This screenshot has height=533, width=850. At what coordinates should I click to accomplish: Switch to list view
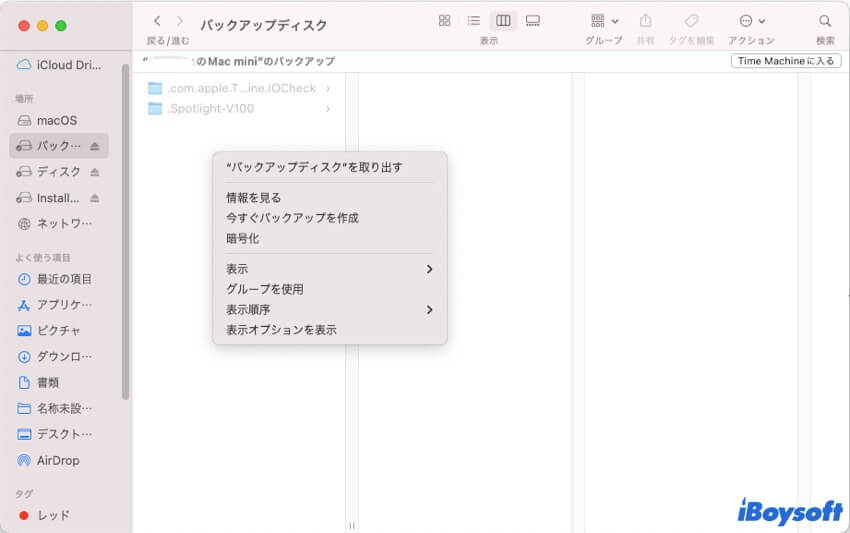[474, 21]
